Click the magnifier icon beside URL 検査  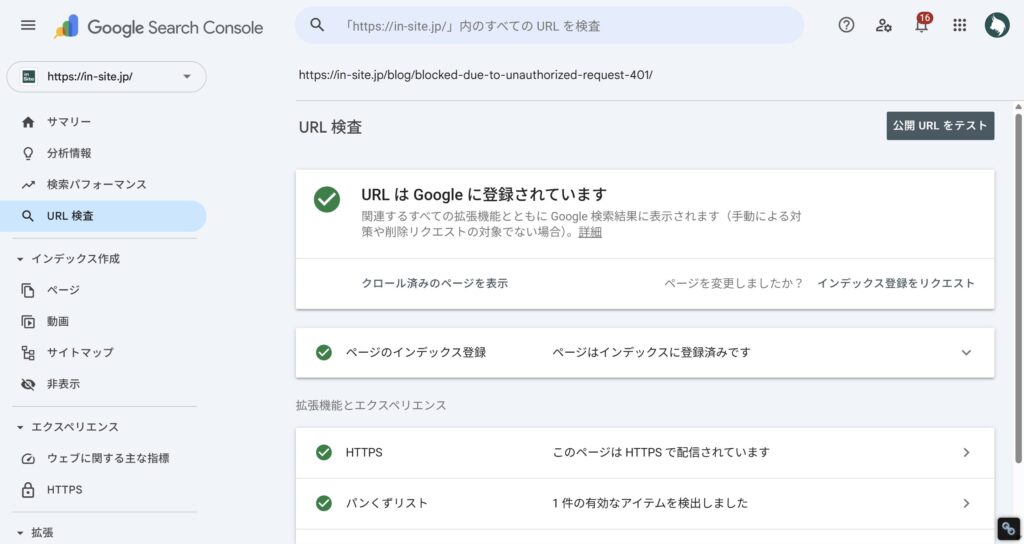coord(28,216)
